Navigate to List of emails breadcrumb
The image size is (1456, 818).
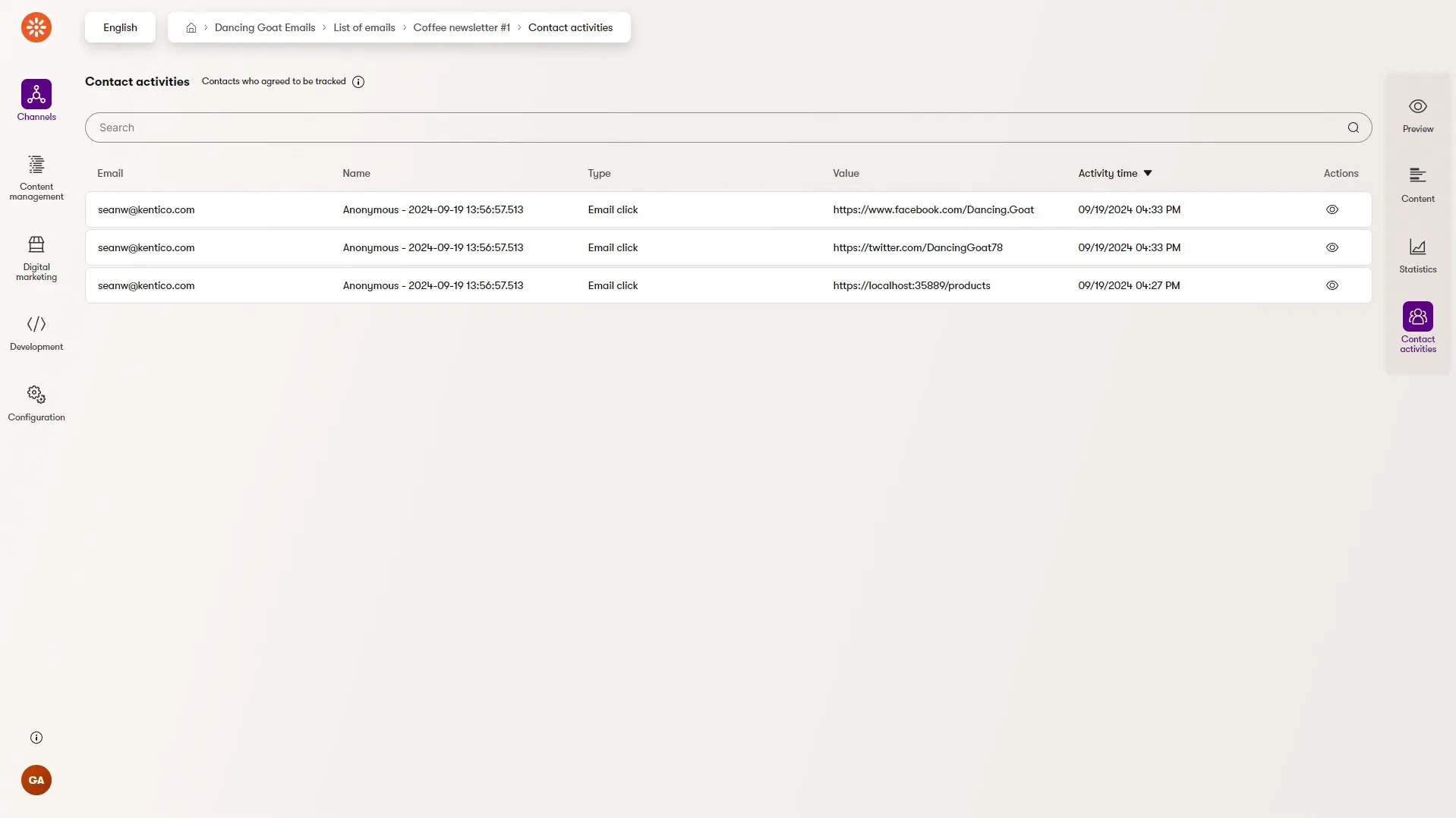[x=364, y=27]
